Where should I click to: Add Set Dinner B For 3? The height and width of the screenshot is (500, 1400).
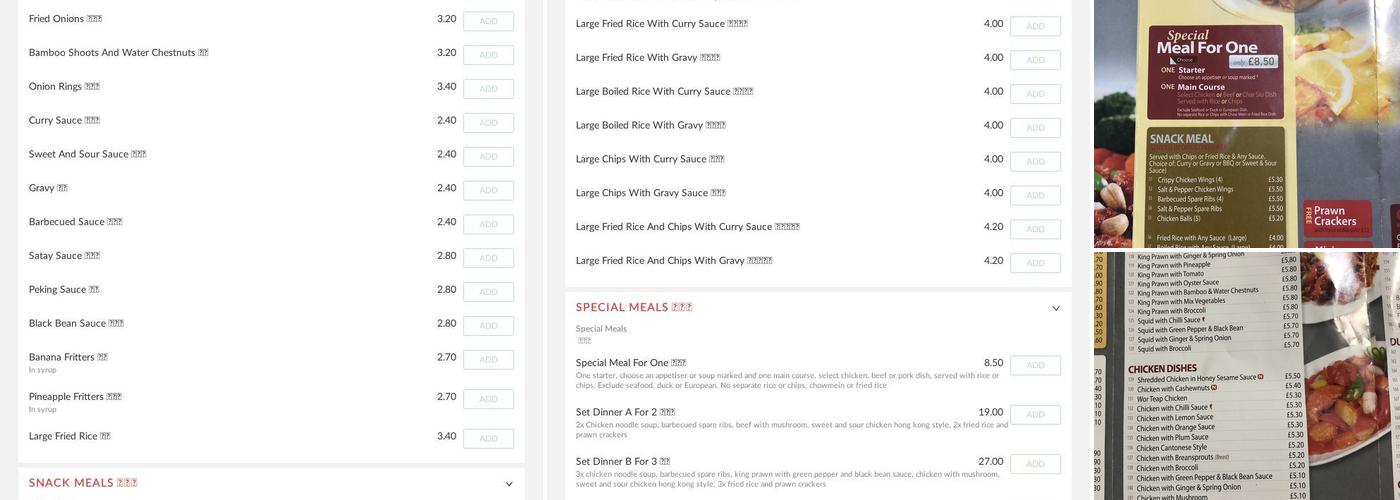[x=1035, y=464]
